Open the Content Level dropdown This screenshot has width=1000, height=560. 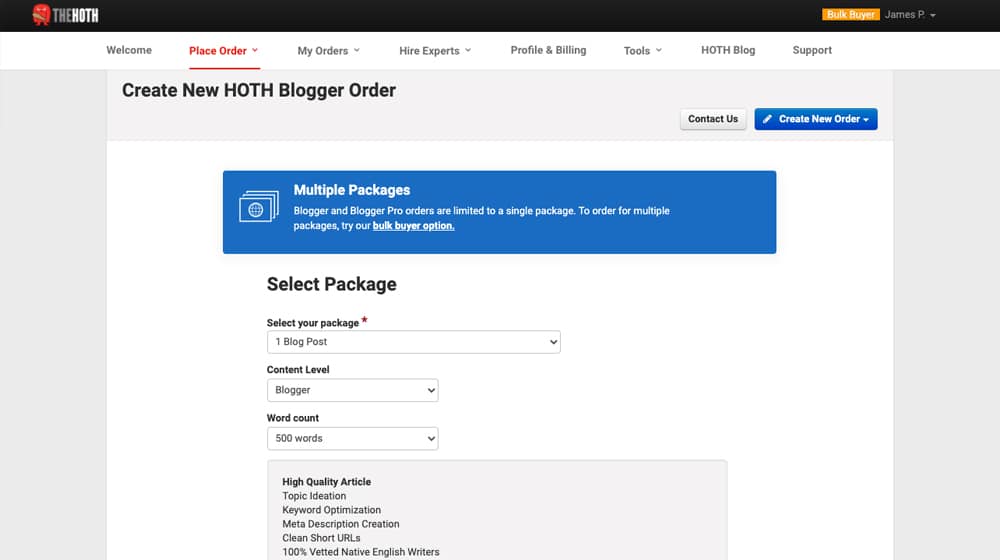coord(353,390)
